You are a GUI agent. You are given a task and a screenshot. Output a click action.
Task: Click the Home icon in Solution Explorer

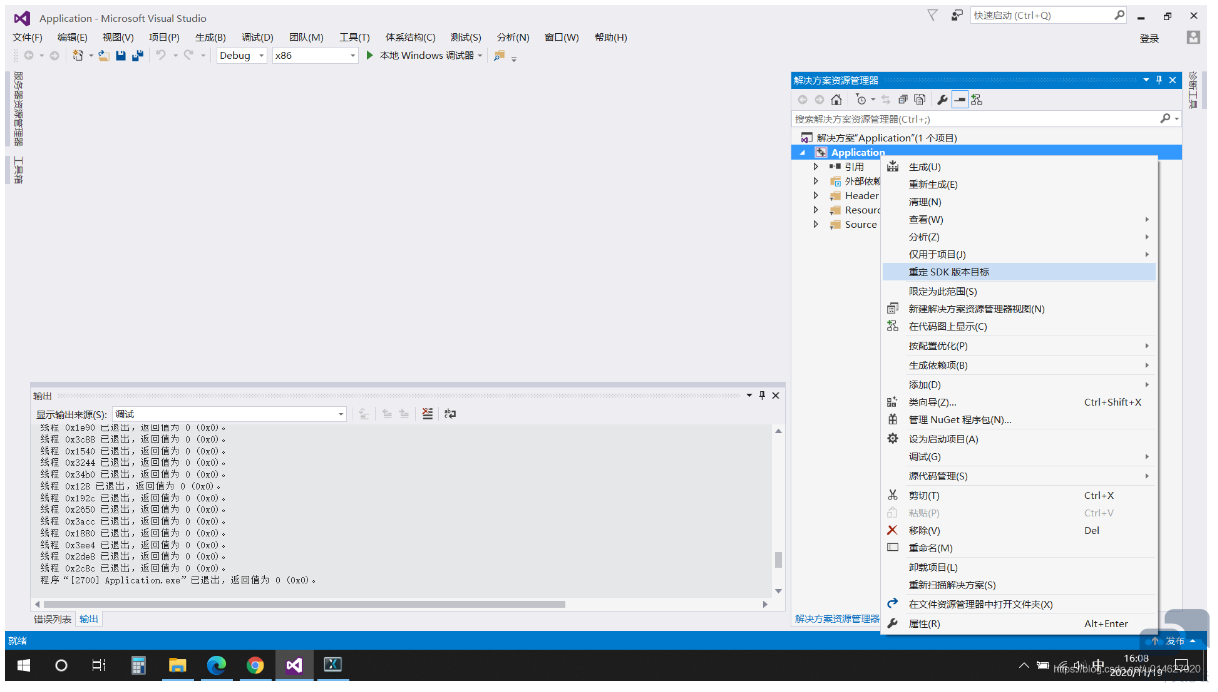[x=836, y=100]
